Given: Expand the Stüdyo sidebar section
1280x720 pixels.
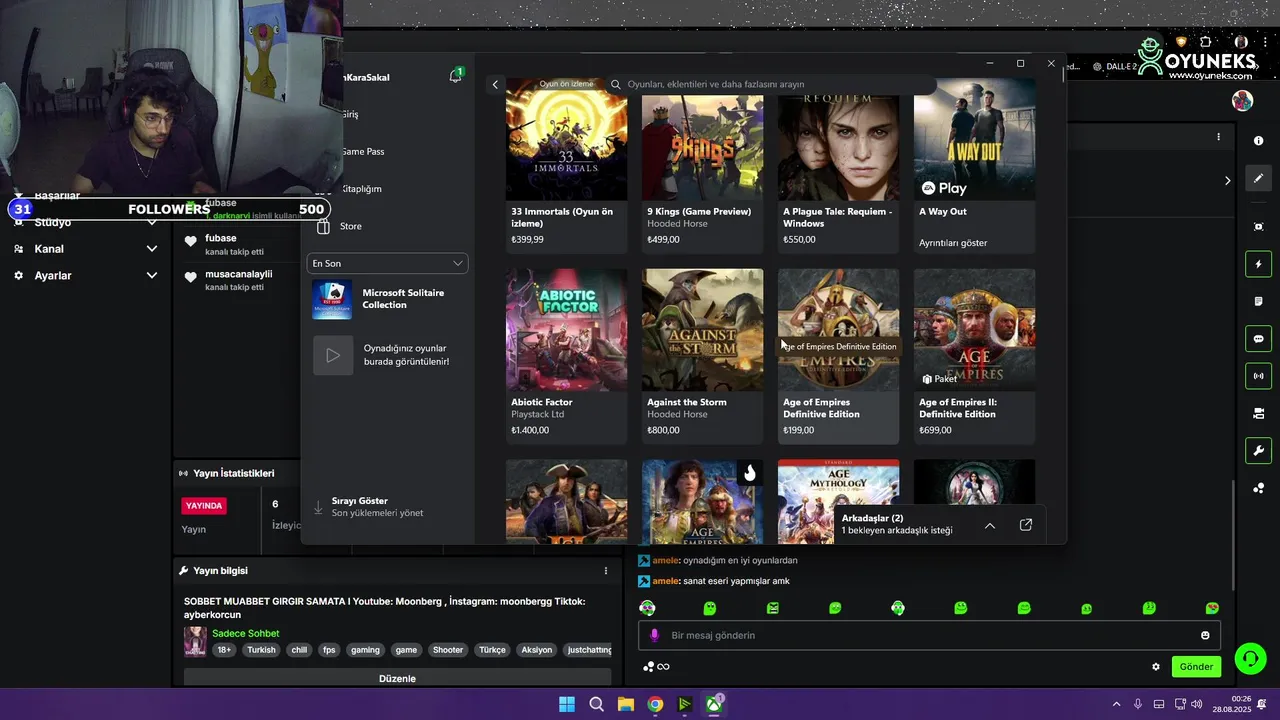Looking at the screenshot, I should (152, 222).
